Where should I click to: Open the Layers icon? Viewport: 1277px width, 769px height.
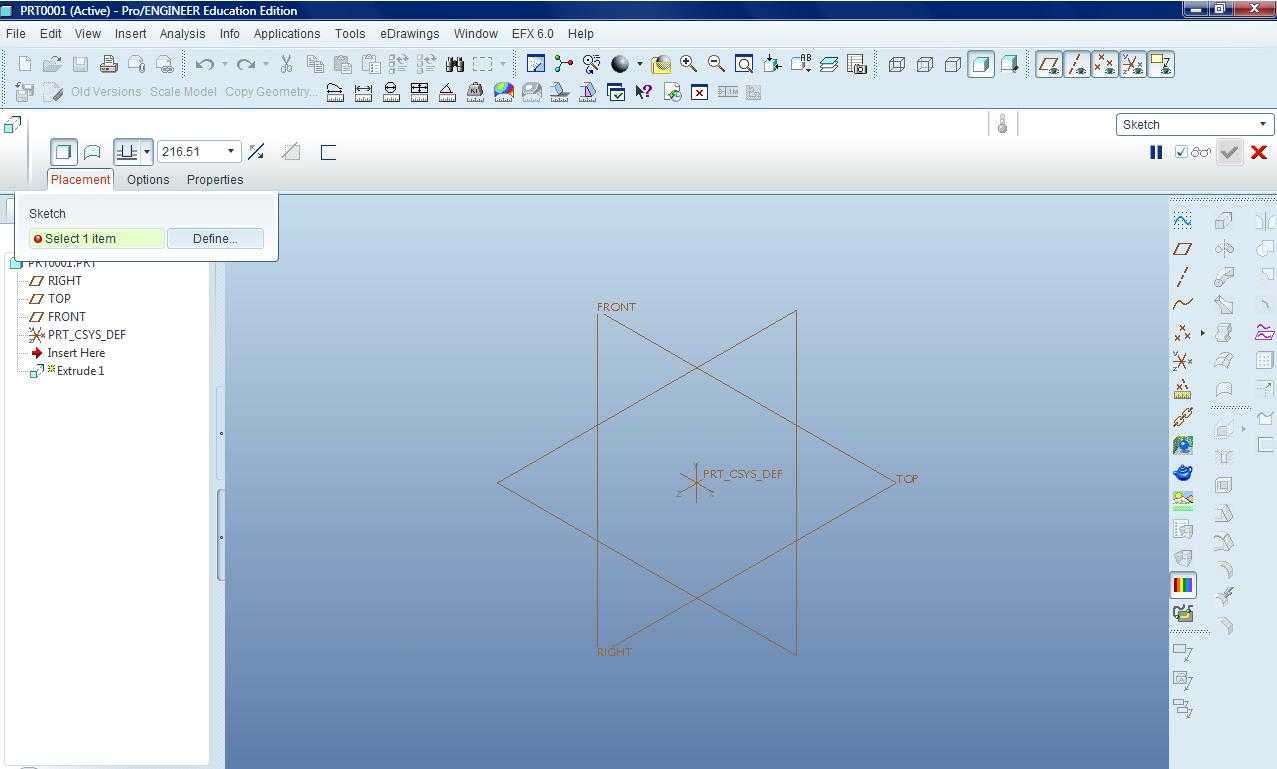[829, 64]
